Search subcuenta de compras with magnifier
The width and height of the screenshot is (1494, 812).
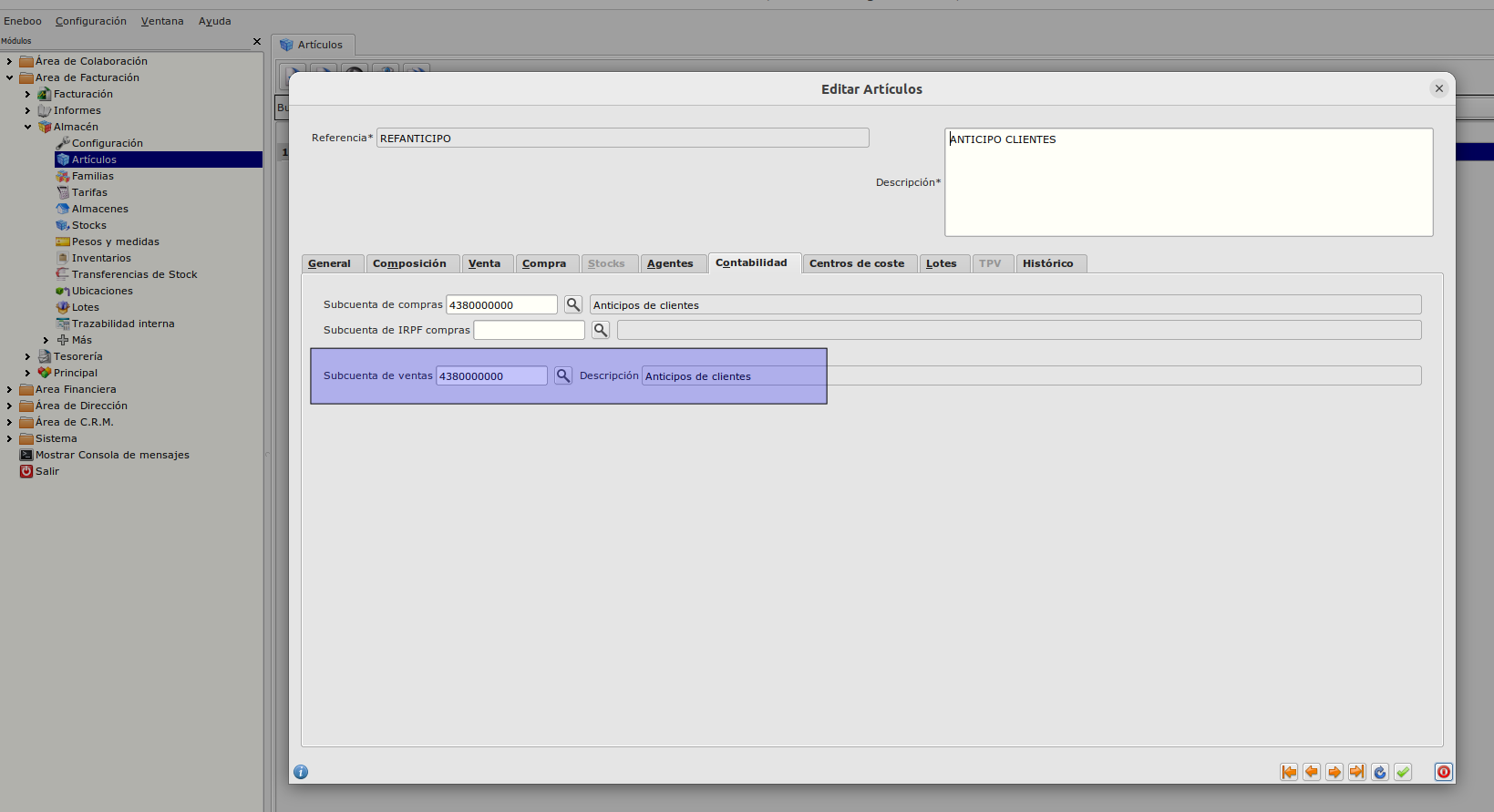[573, 304]
